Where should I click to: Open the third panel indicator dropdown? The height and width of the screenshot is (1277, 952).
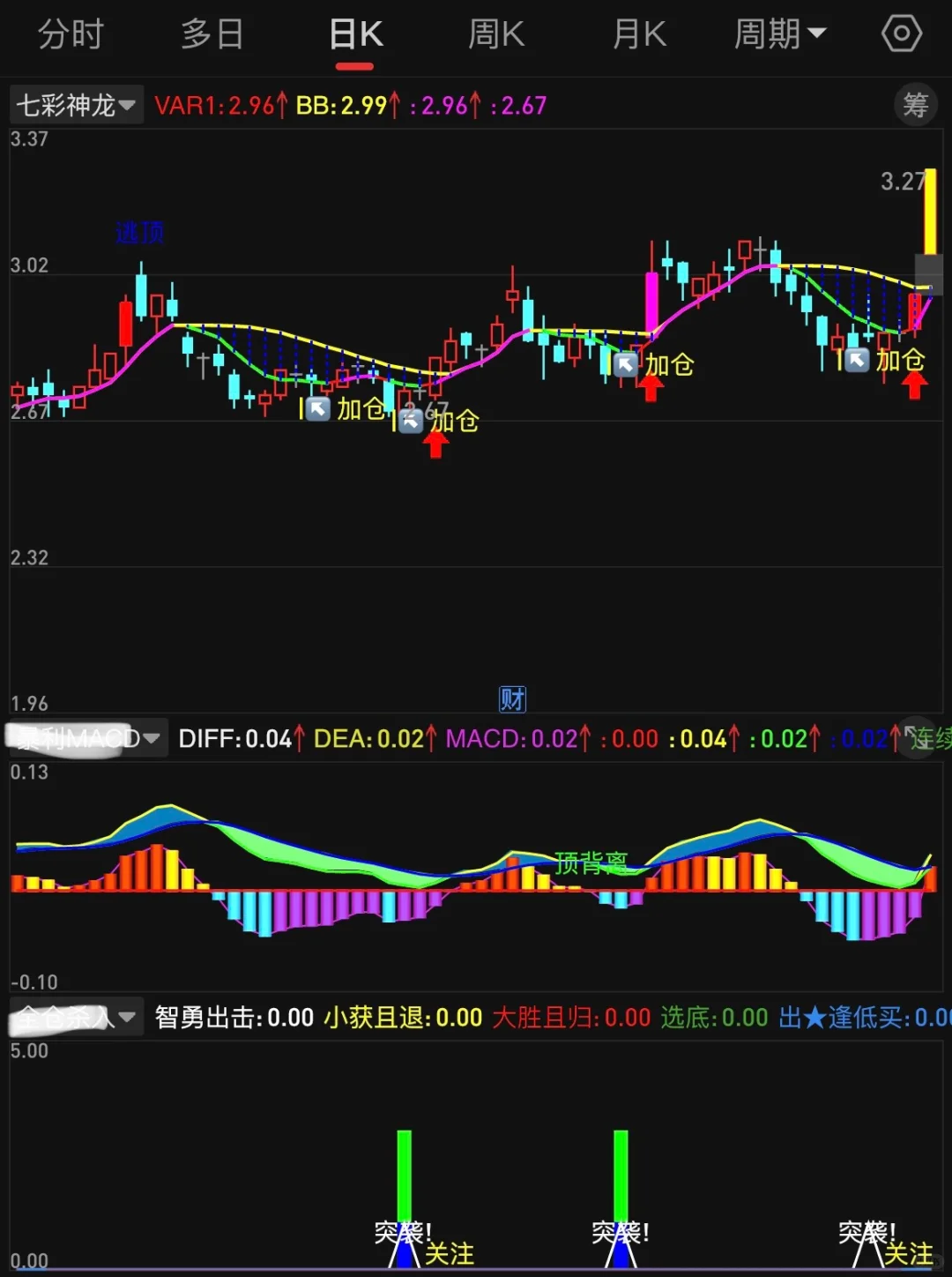[76, 1018]
